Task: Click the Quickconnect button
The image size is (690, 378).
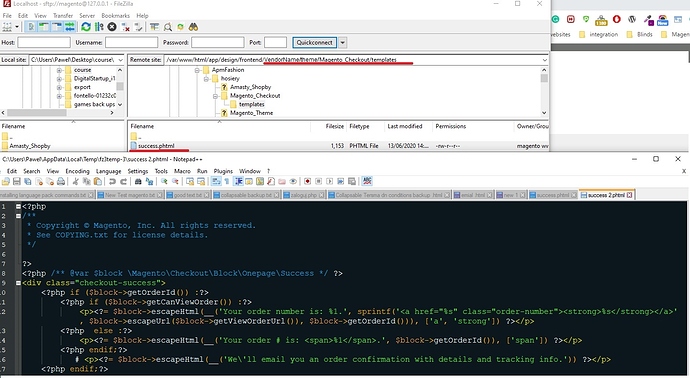Action: [314, 42]
